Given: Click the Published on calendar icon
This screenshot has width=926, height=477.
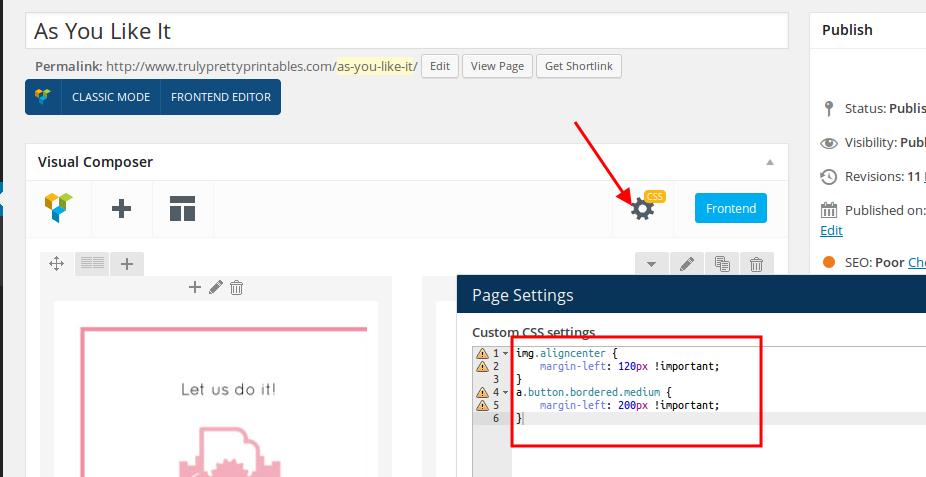Looking at the screenshot, I should (829, 210).
